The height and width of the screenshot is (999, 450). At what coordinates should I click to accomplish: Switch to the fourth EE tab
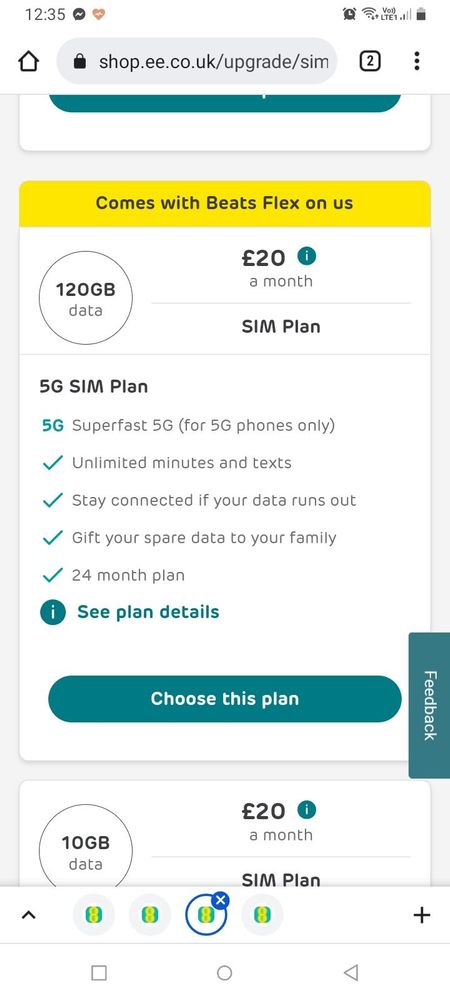point(262,916)
